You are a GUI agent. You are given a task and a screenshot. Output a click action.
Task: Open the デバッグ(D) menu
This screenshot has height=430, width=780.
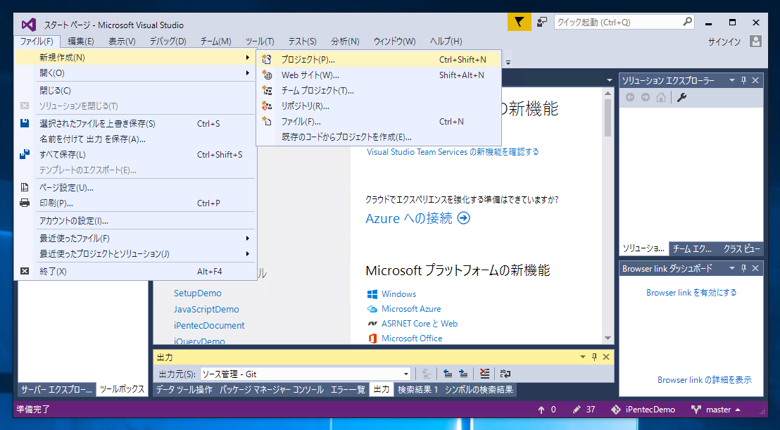point(168,41)
